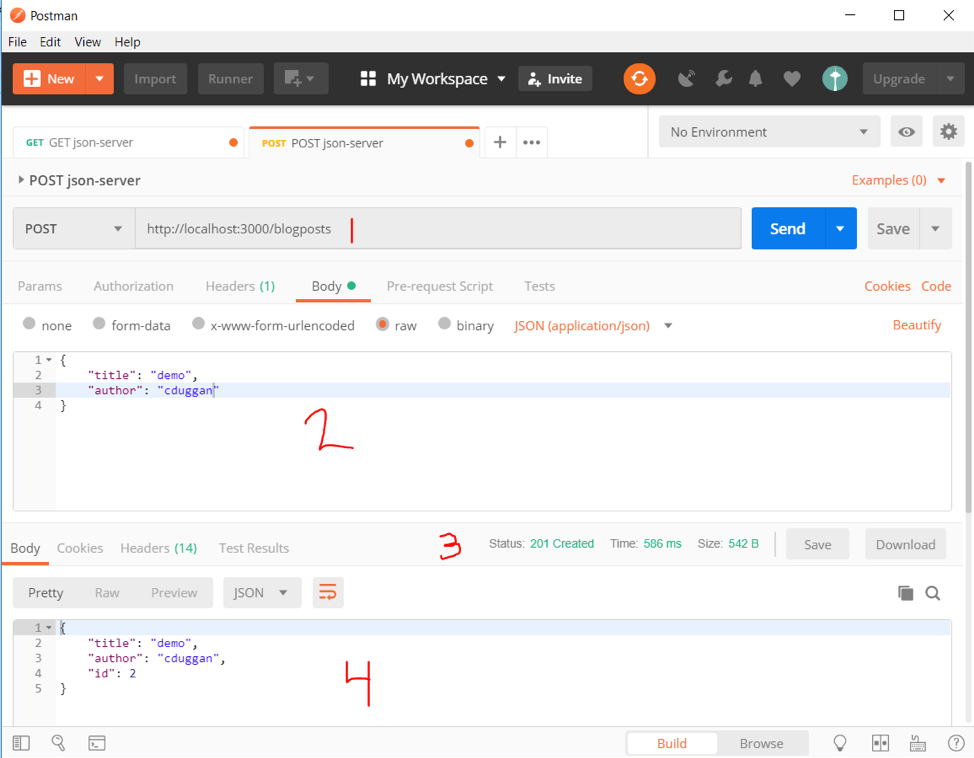Click the sync status icon
This screenshot has width=974, height=758.
click(x=639, y=79)
